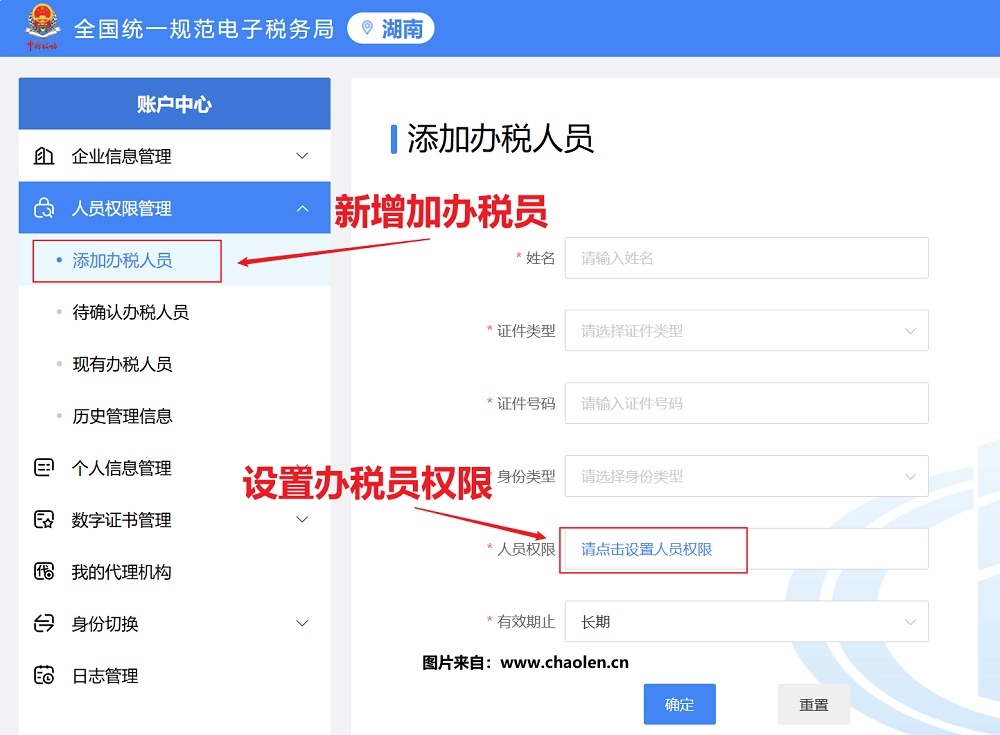
Task: Click the 证件类型 field label
Action: coord(526,330)
